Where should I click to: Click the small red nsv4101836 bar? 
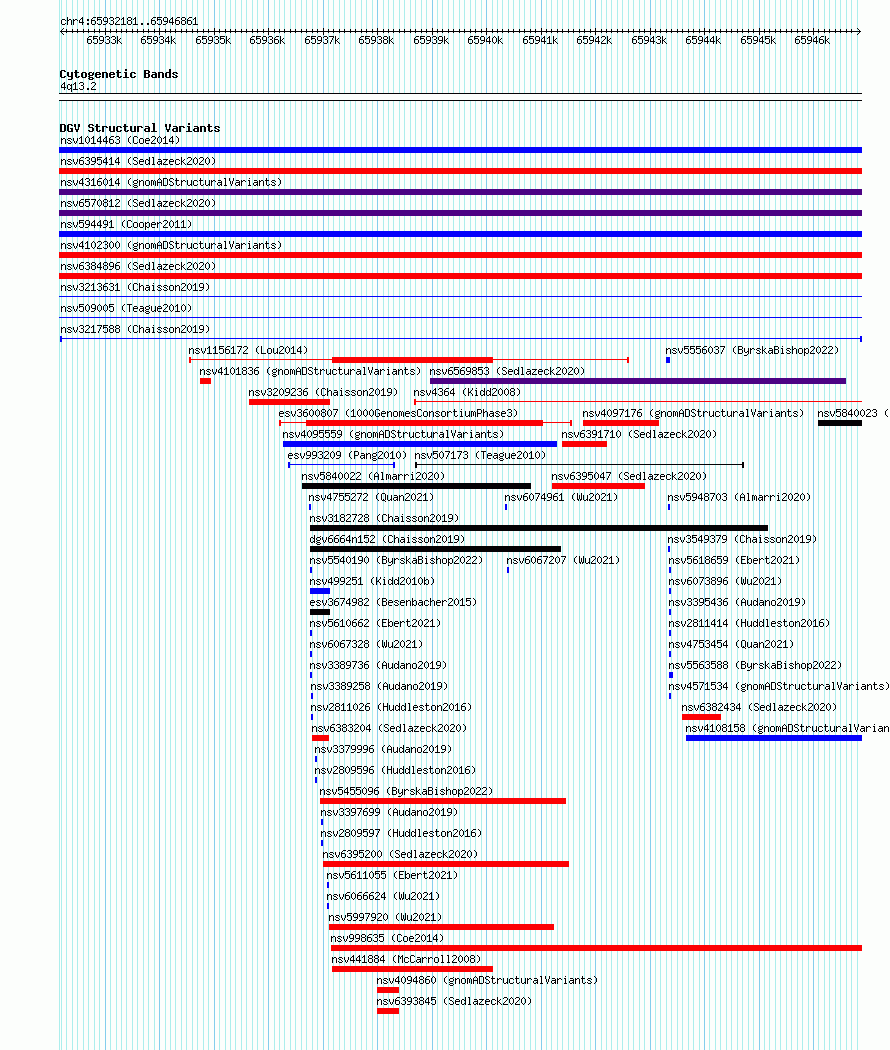pyautogui.click(x=206, y=381)
